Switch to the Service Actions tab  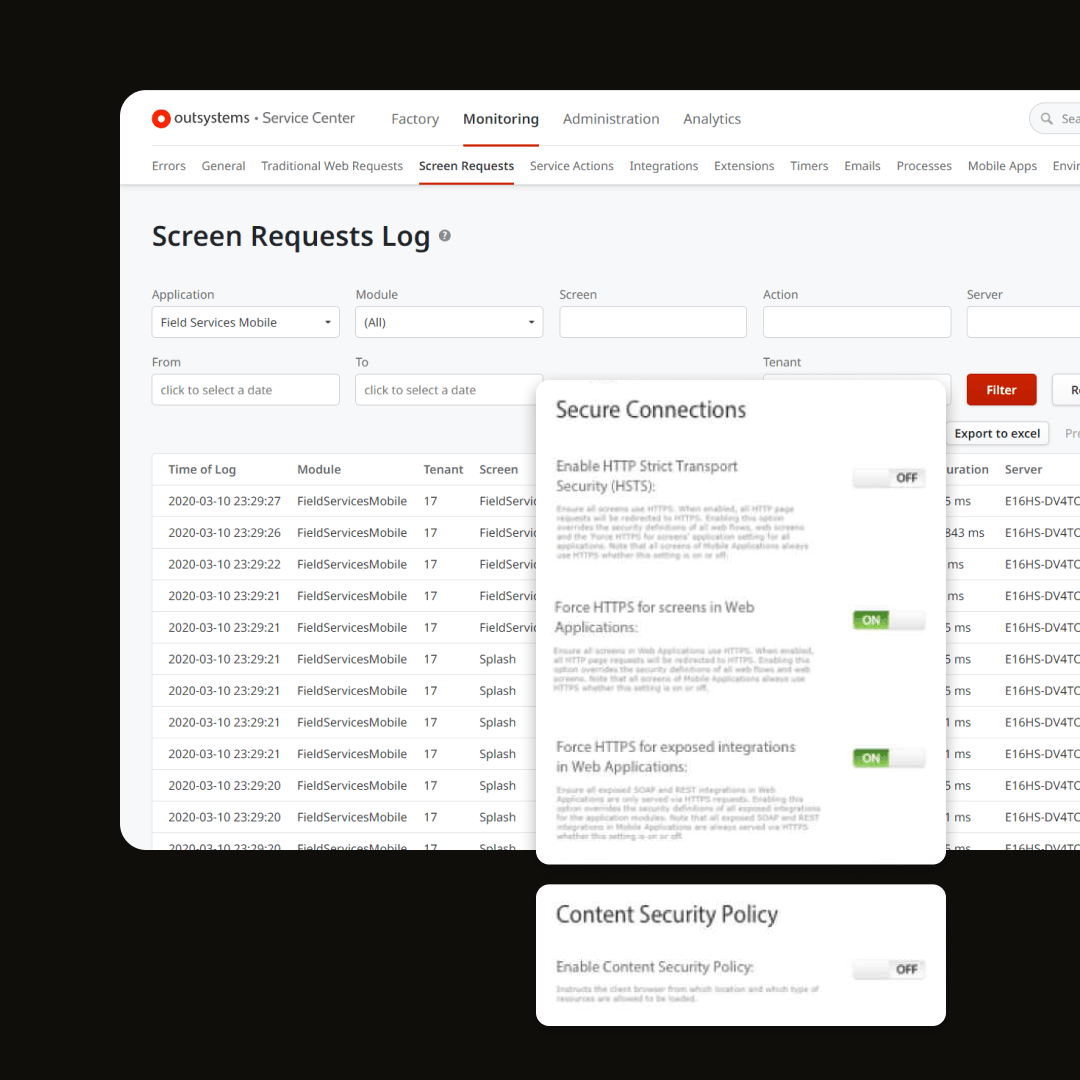pyautogui.click(x=572, y=166)
